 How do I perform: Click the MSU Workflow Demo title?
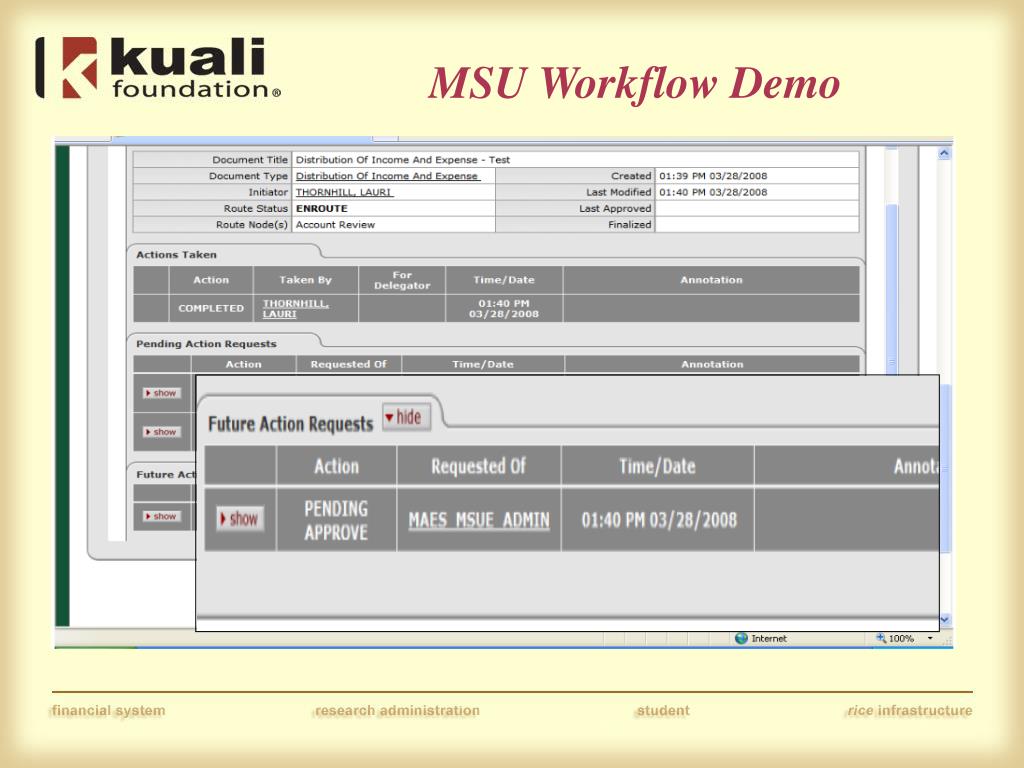[633, 84]
